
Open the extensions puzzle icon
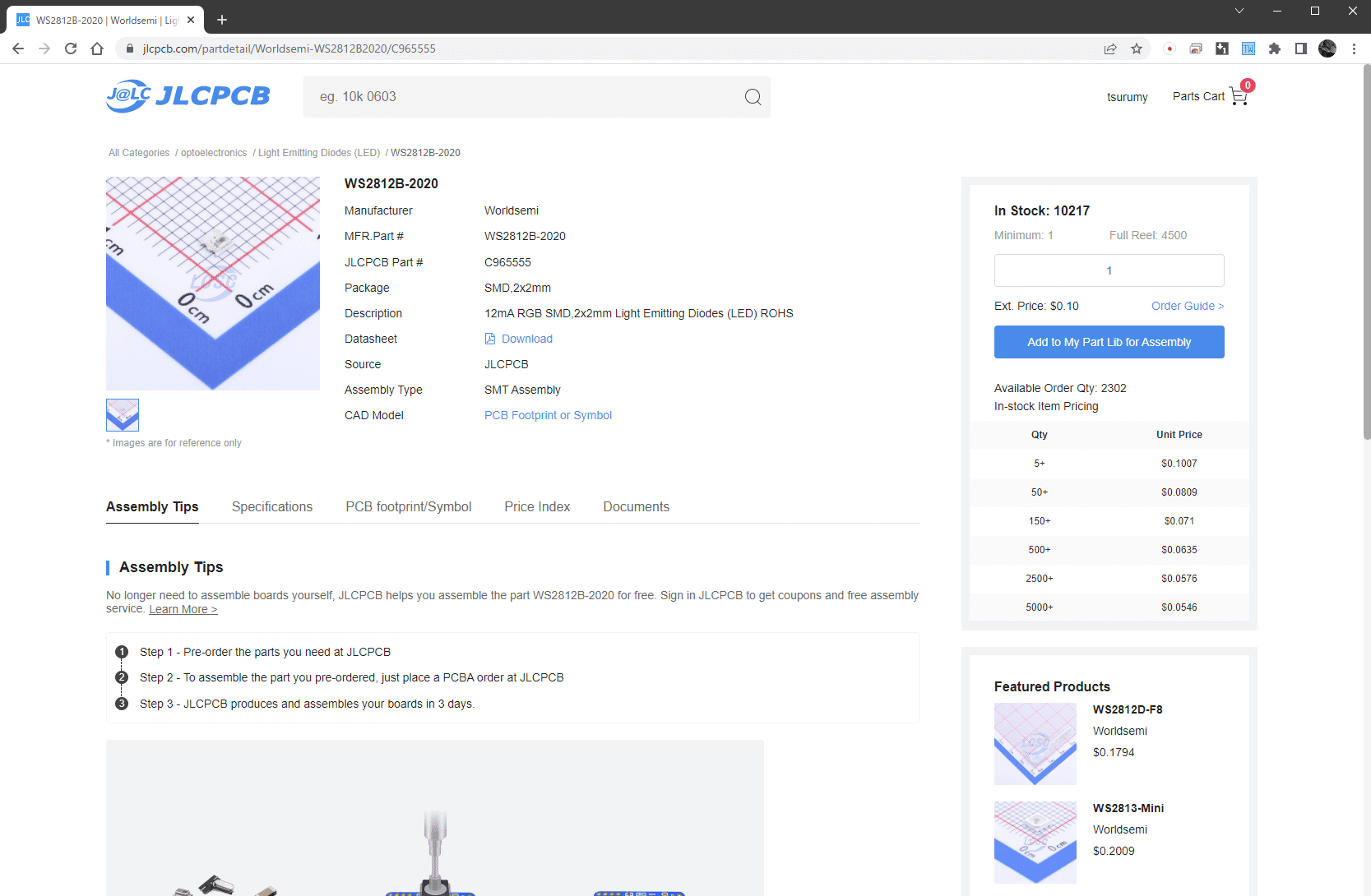click(x=1275, y=48)
